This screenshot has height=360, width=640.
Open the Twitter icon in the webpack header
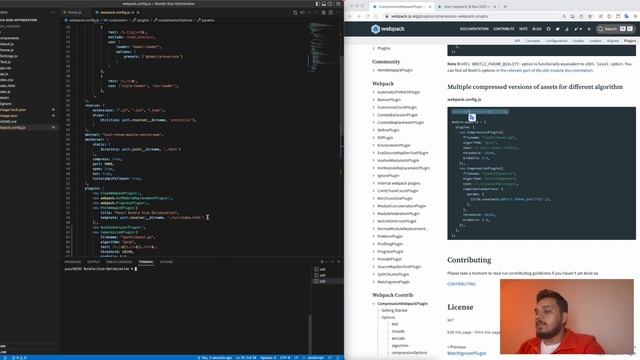(x=558, y=29)
